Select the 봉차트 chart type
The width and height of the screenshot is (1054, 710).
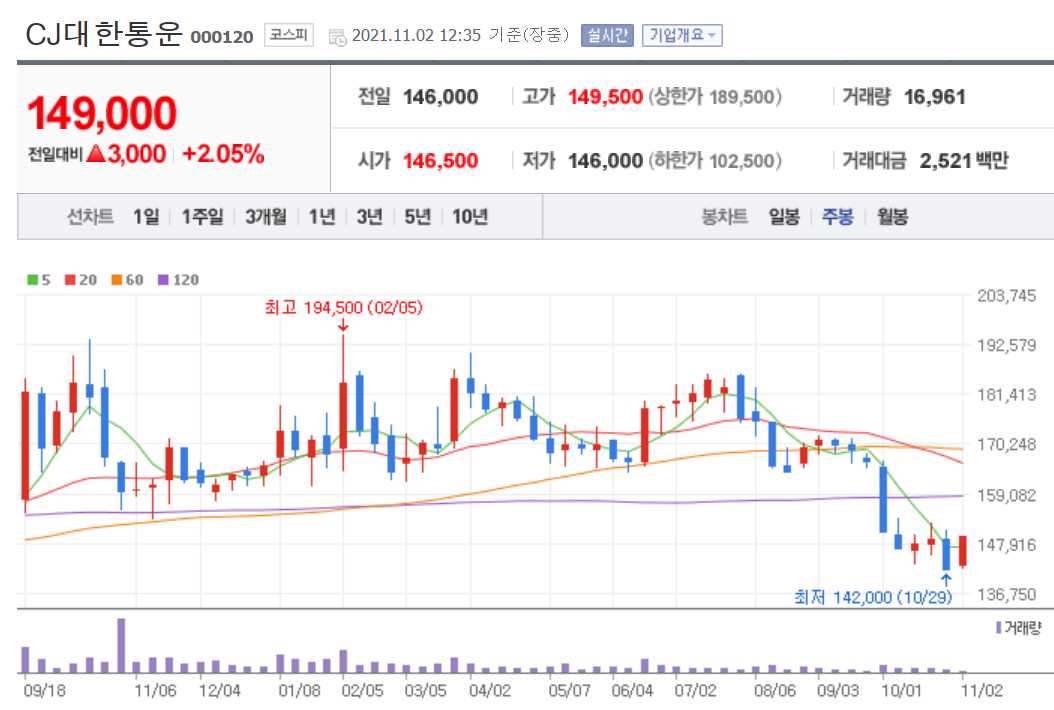click(x=726, y=216)
